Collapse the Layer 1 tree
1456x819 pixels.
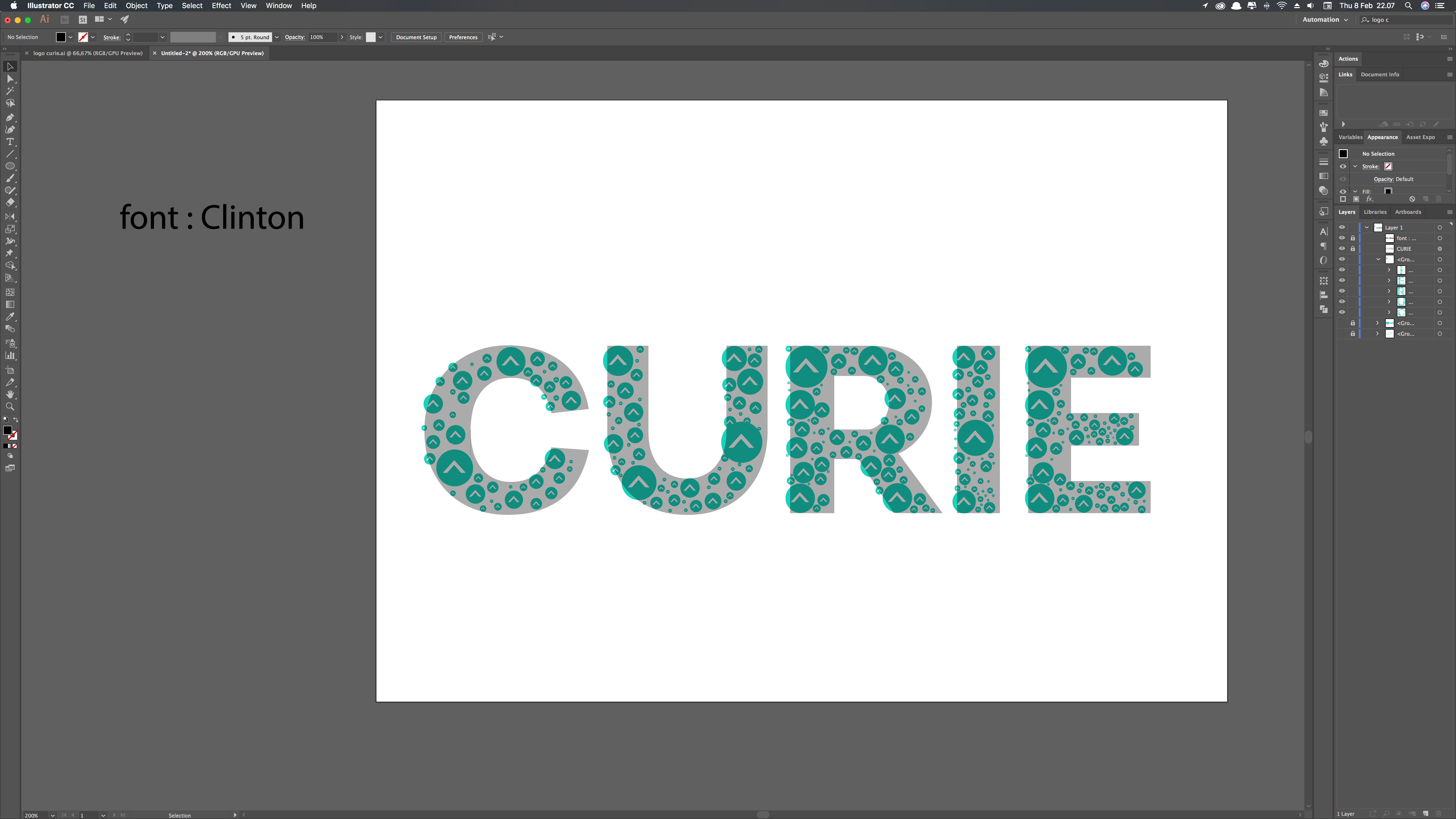click(x=1367, y=227)
